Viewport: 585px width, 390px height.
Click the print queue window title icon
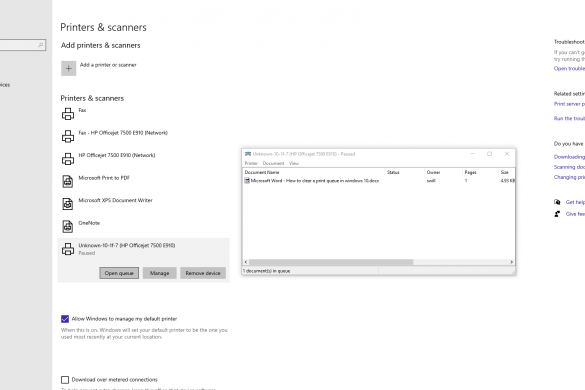pos(248,154)
